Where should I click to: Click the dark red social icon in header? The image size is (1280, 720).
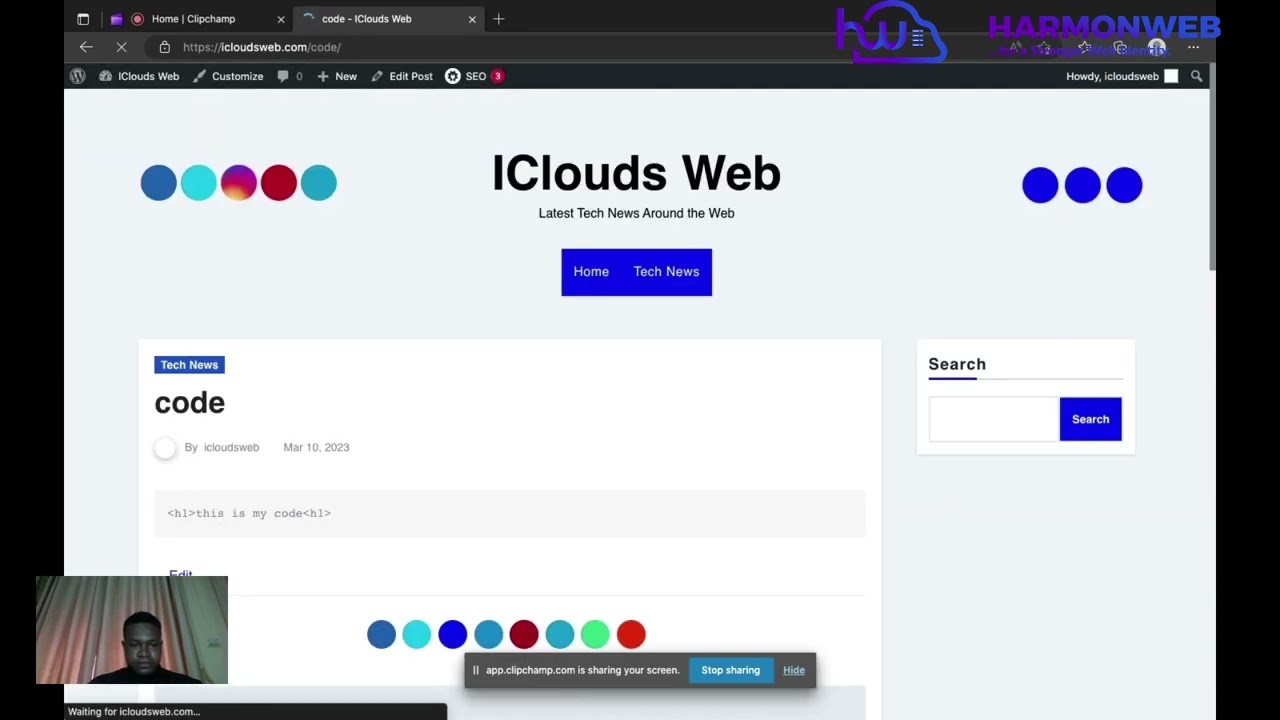279,183
